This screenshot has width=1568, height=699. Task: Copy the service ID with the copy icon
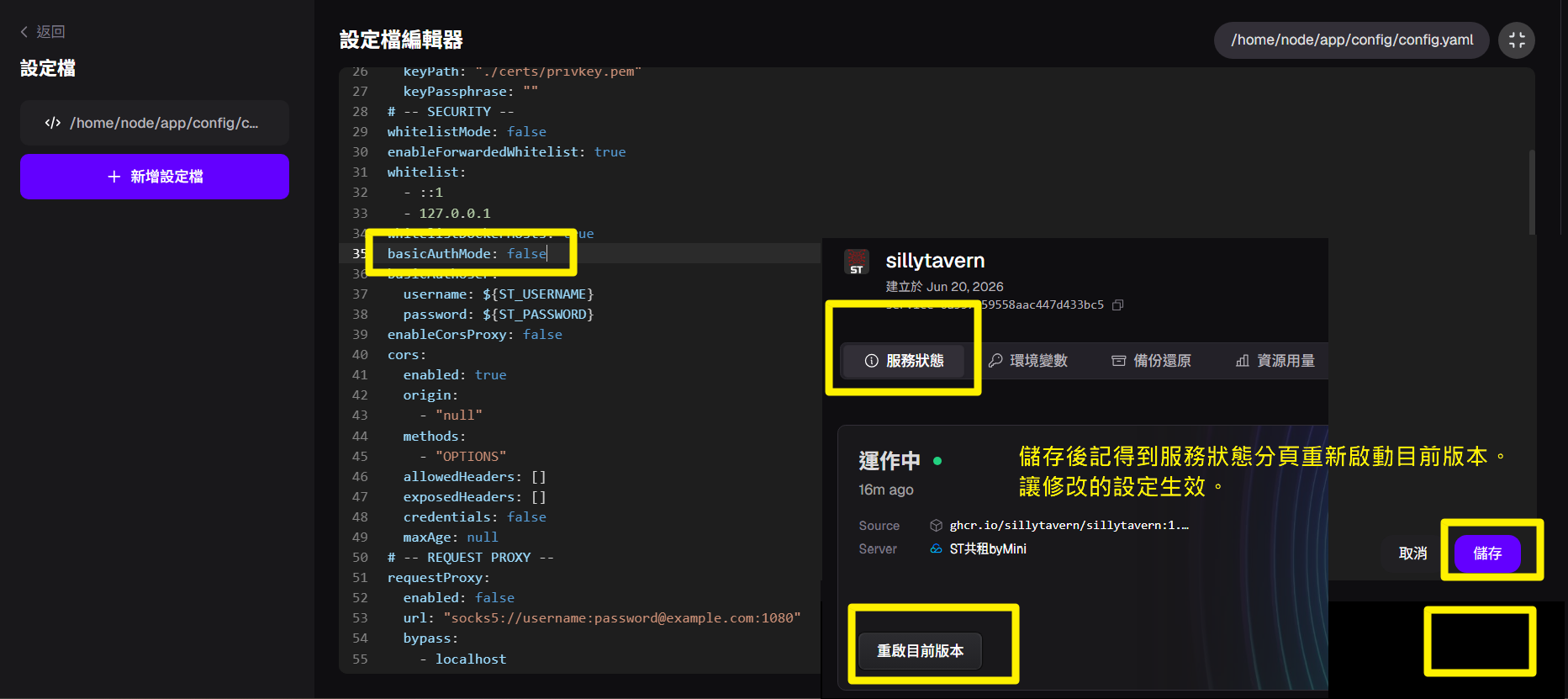point(1118,304)
